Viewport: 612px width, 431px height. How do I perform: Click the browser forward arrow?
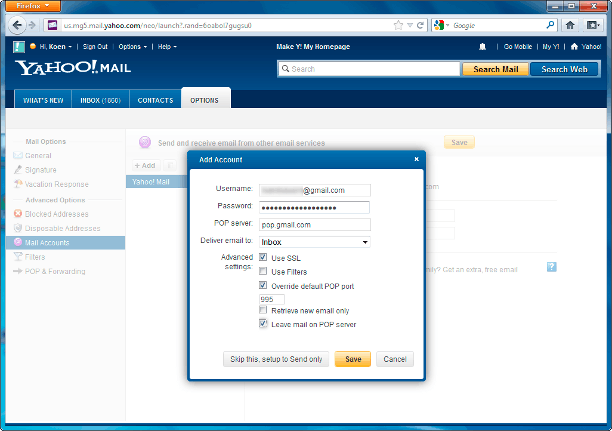pyautogui.click(x=33, y=25)
